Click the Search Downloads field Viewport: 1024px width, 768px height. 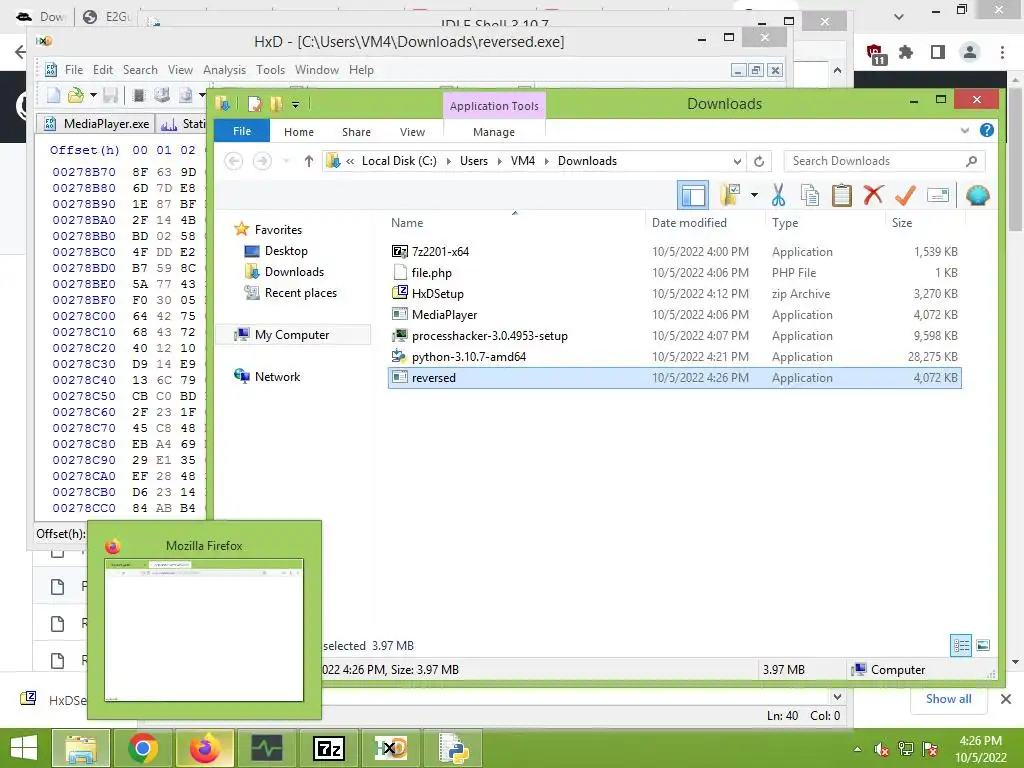(884, 161)
